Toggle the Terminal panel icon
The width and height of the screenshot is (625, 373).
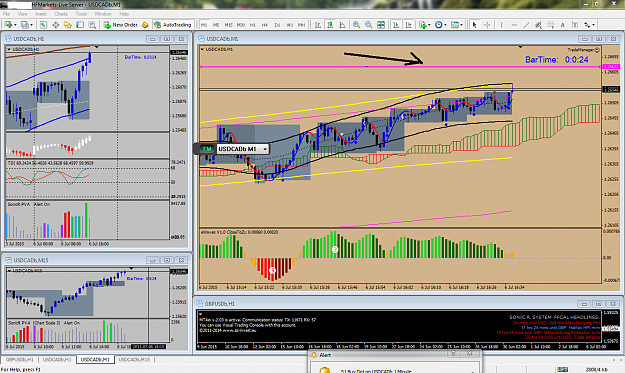coord(80,25)
